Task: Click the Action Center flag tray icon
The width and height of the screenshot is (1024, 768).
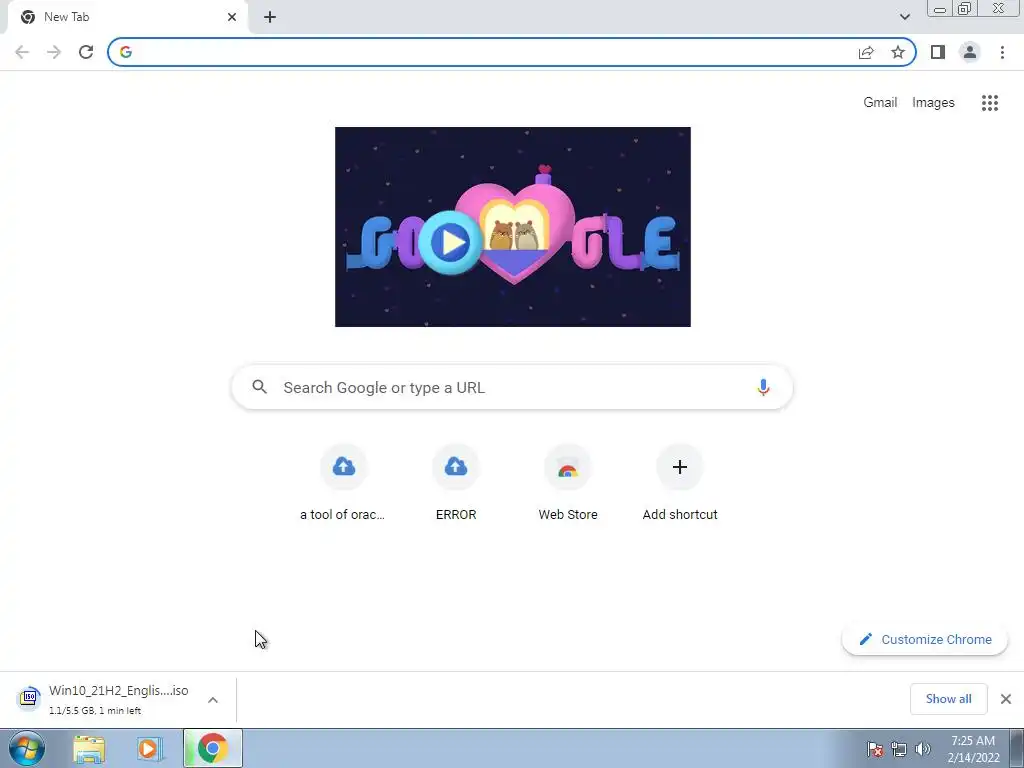Action: (x=874, y=749)
